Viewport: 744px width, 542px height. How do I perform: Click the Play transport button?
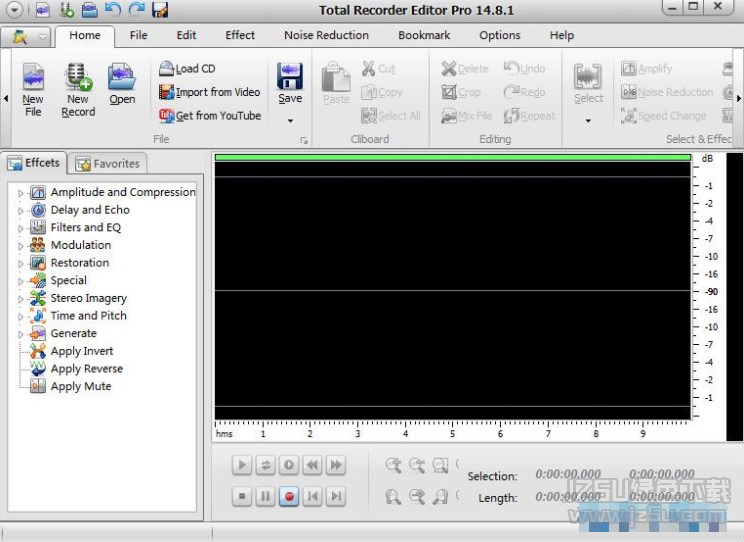pyautogui.click(x=242, y=465)
